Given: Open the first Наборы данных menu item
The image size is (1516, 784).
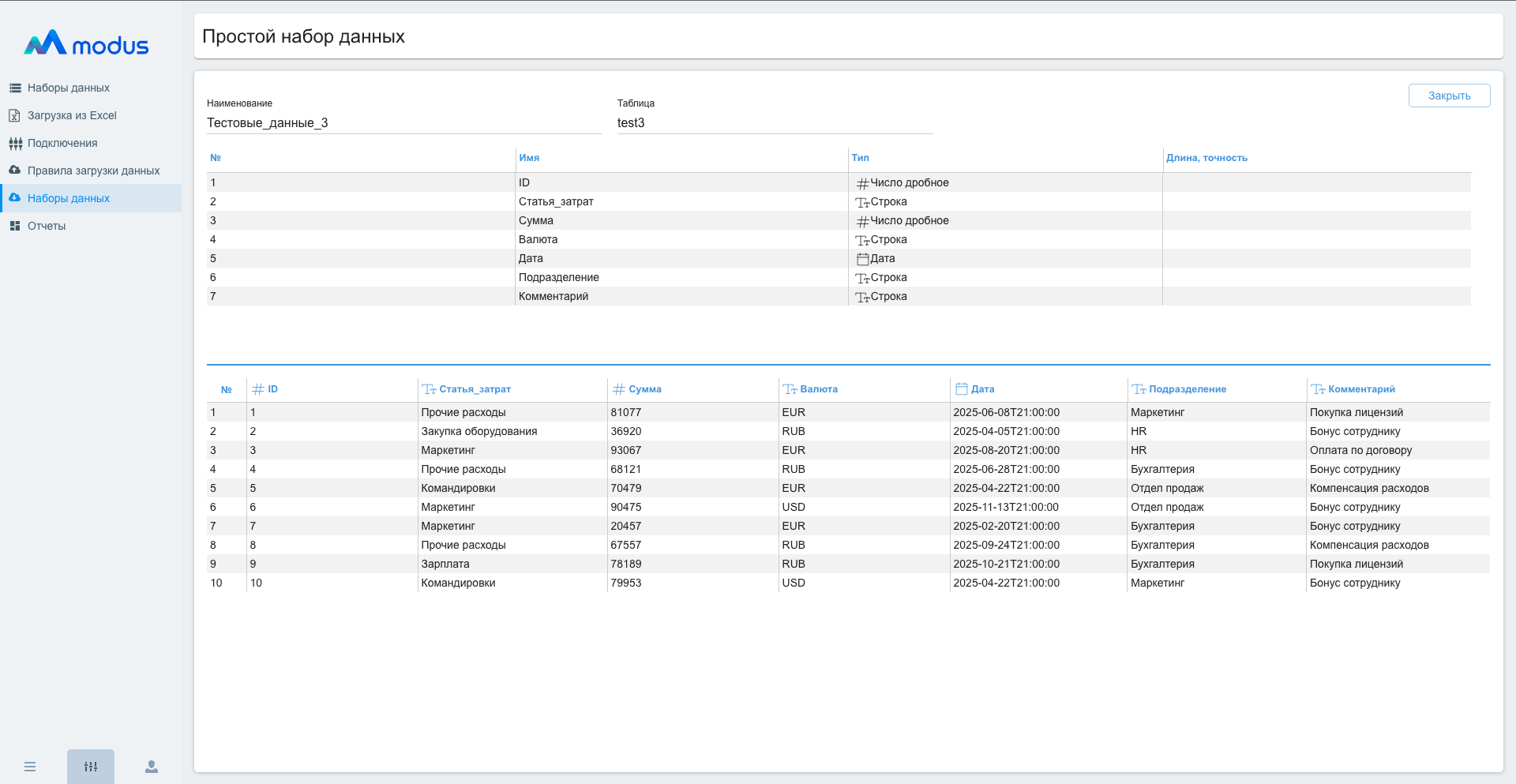Looking at the screenshot, I should tap(68, 88).
